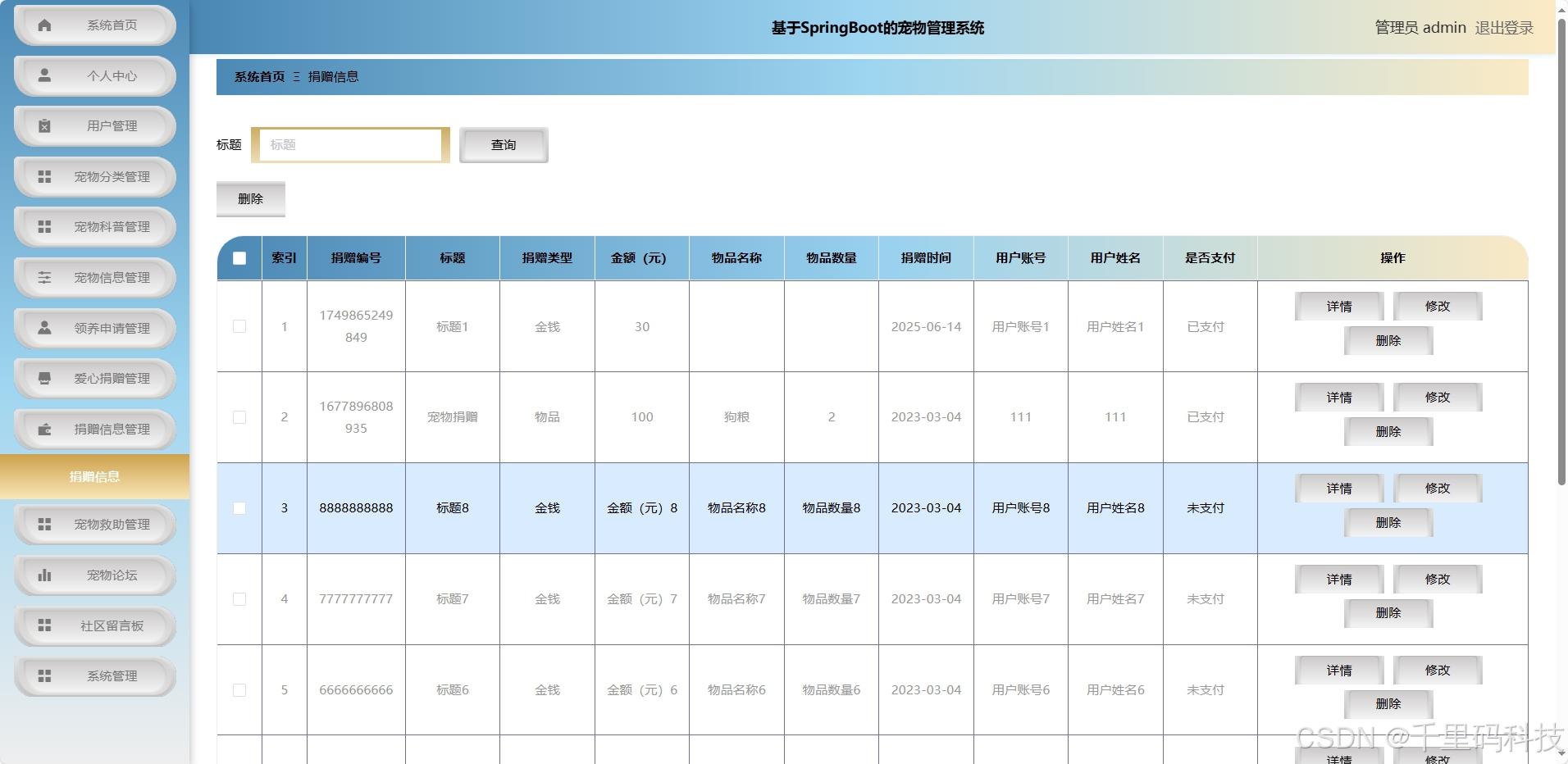The image size is (1568, 764).
Task: Click the batch 删除 button above table
Action: tap(251, 199)
